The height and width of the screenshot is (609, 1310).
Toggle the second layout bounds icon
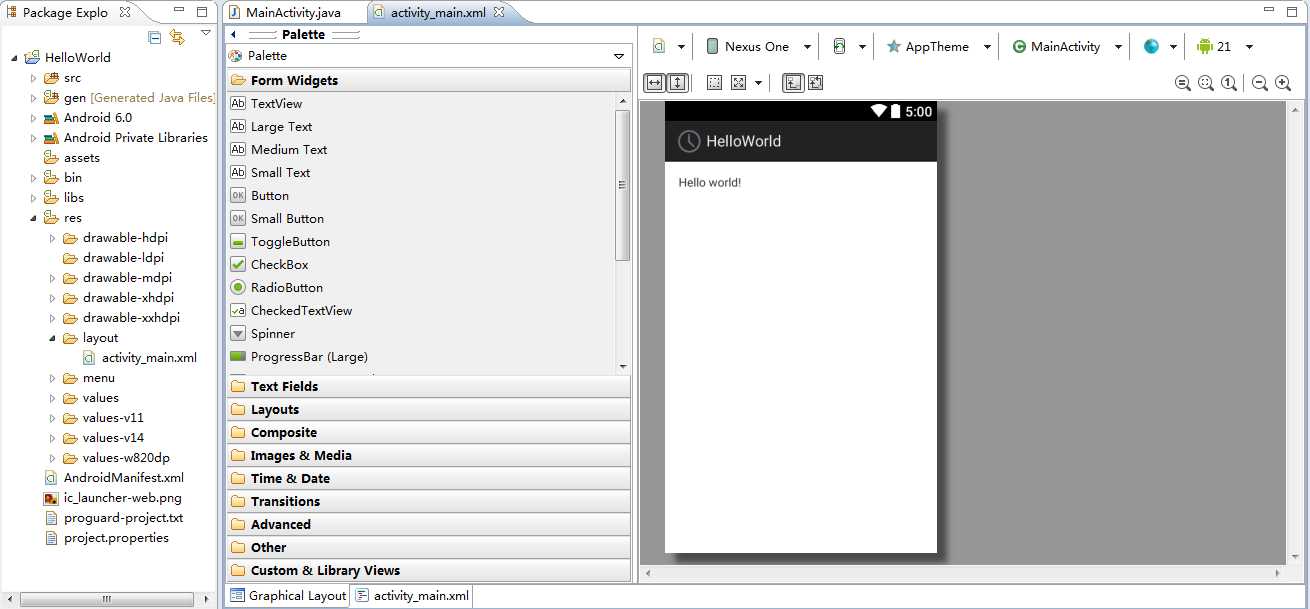pos(815,83)
